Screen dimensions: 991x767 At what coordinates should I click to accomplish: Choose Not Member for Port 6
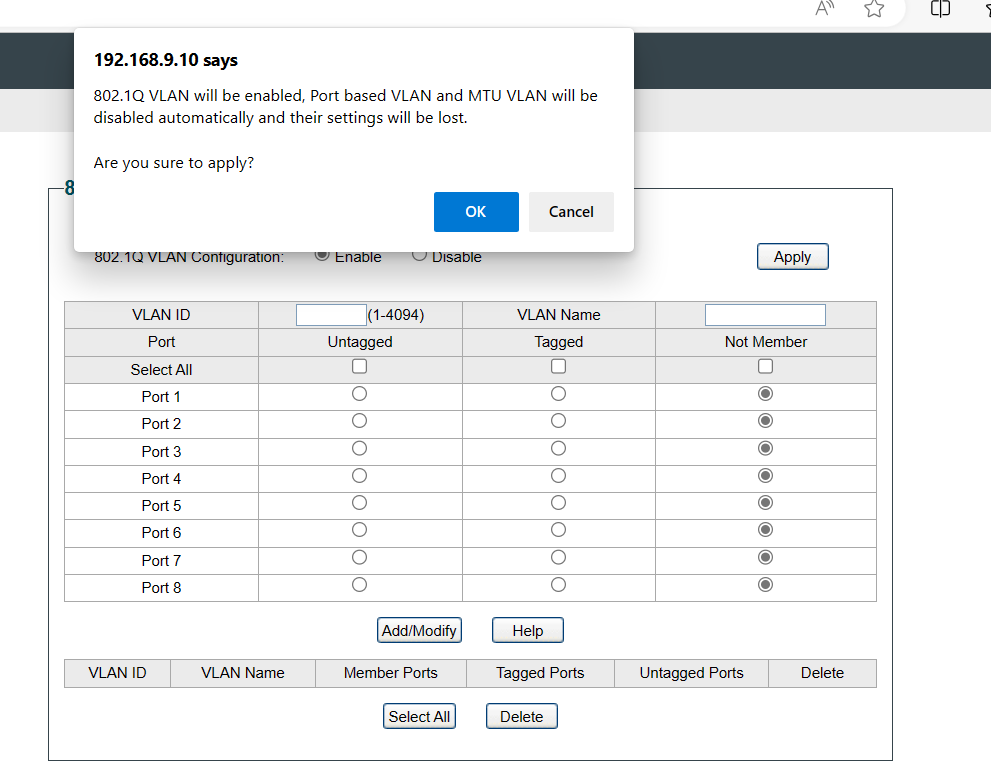(766, 530)
